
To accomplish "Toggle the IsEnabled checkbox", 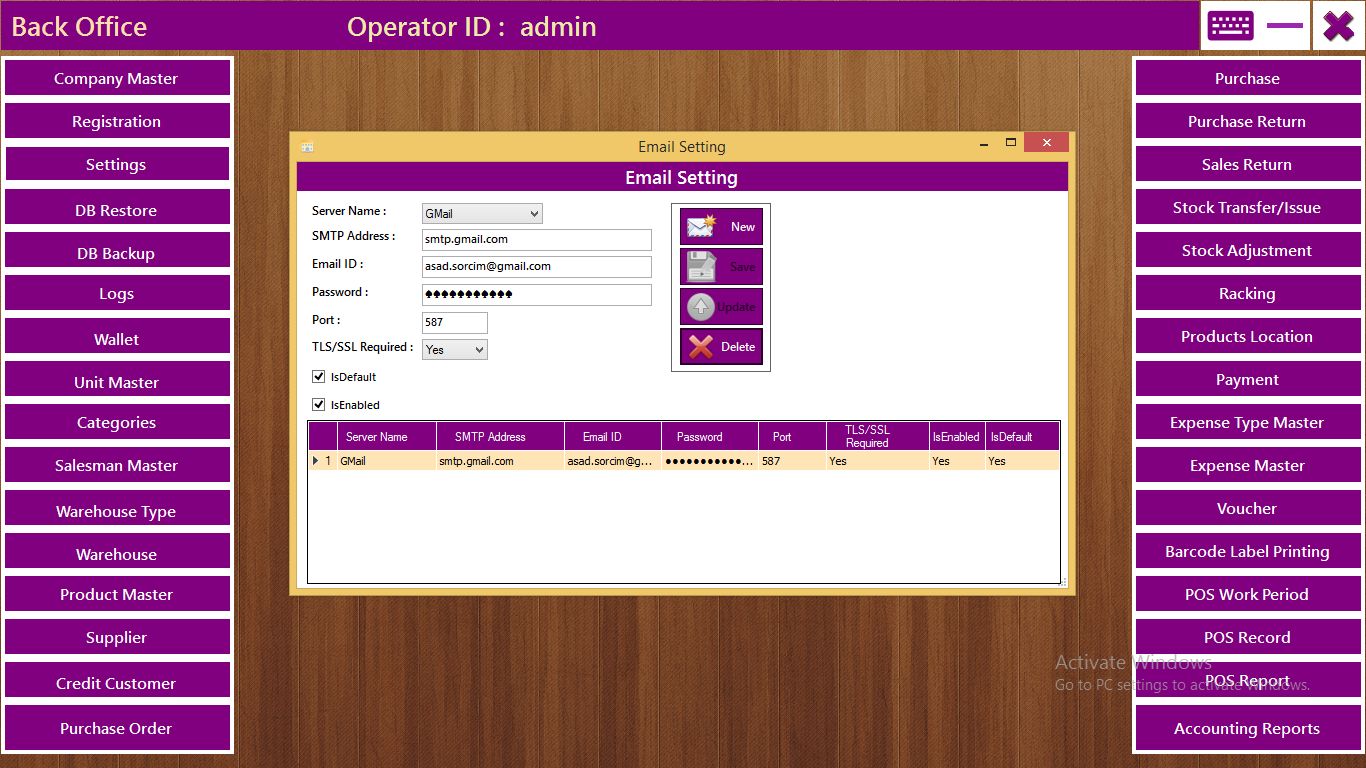I will click(319, 405).
